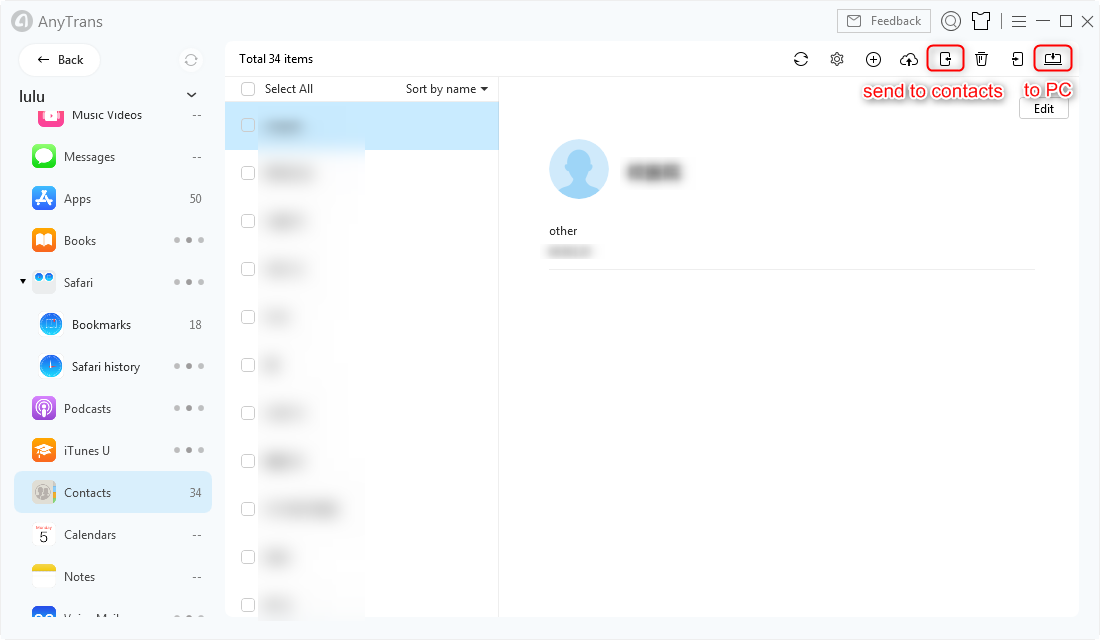Screen dimensions: 1100x640
Task: Check the checkbox beside the last listed contact
Action: (247, 604)
